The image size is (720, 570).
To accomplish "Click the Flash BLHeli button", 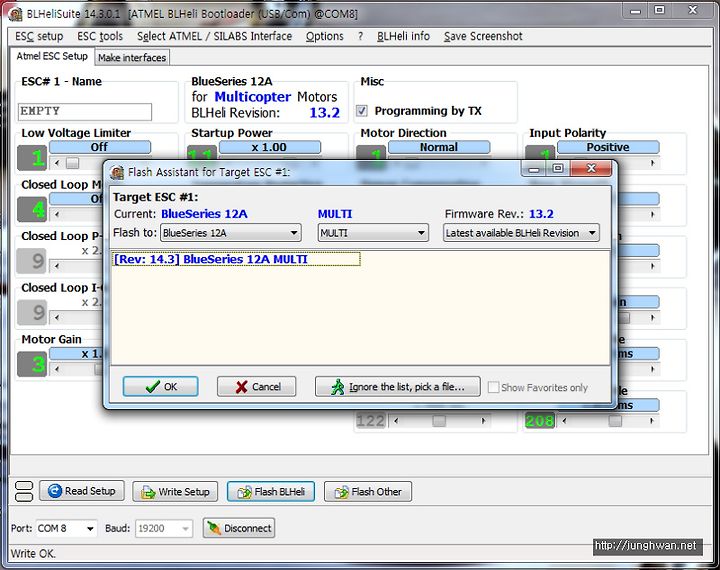I will [x=271, y=491].
